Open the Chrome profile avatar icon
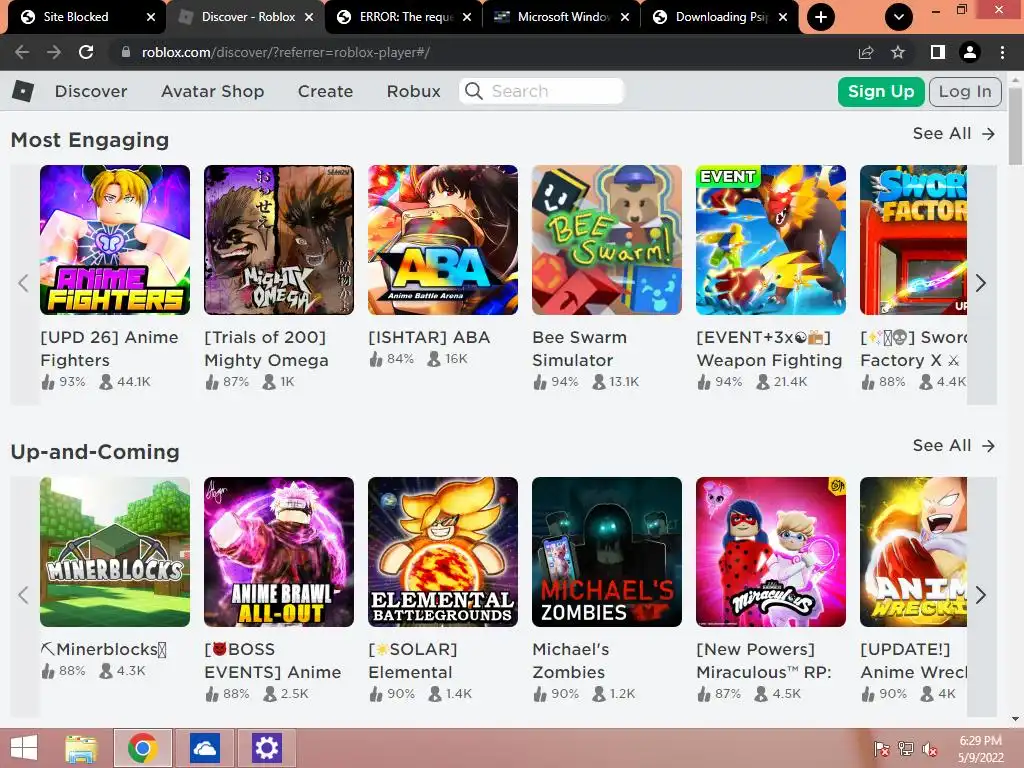The width and height of the screenshot is (1024, 768). (x=970, y=52)
